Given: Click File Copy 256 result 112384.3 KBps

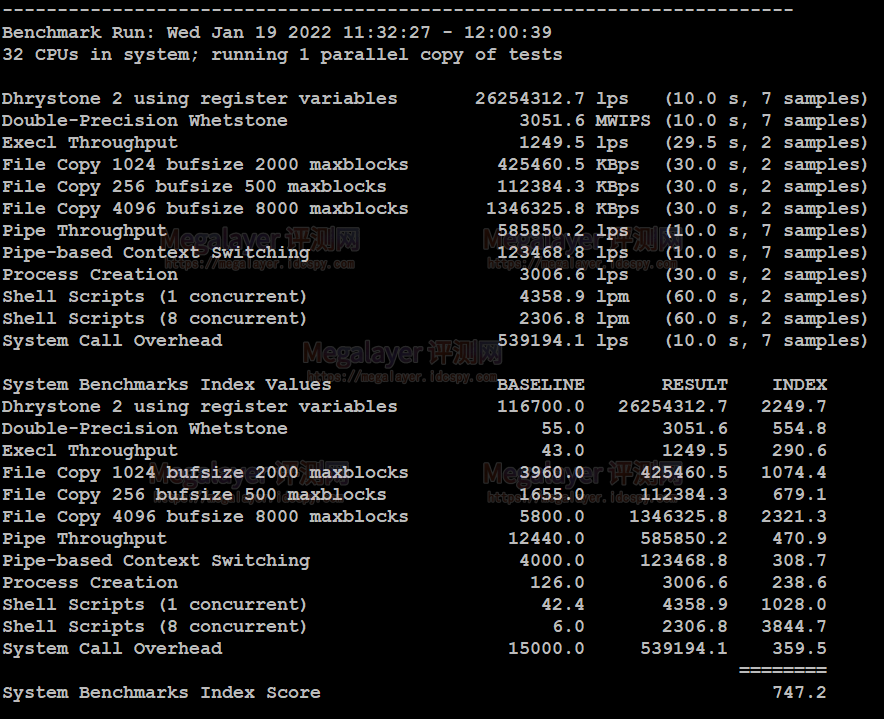Looking at the screenshot, I should click(x=568, y=187).
